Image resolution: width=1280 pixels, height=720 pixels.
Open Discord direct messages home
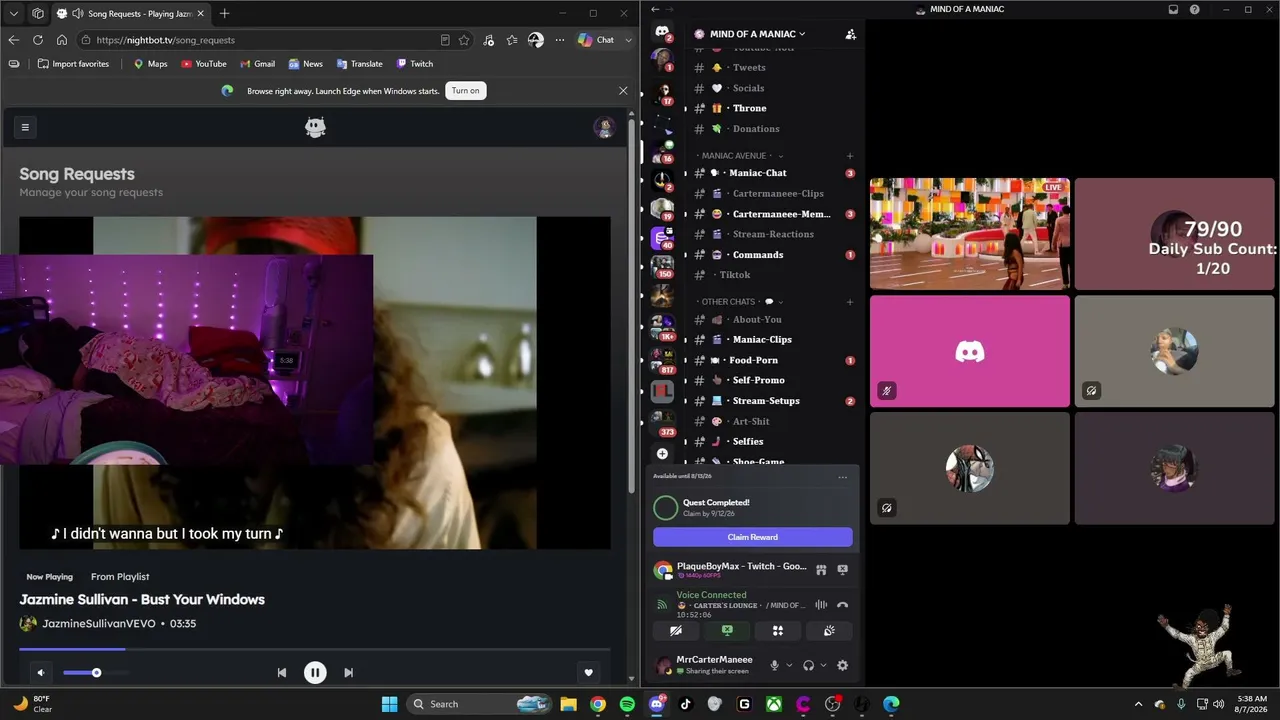tap(662, 32)
